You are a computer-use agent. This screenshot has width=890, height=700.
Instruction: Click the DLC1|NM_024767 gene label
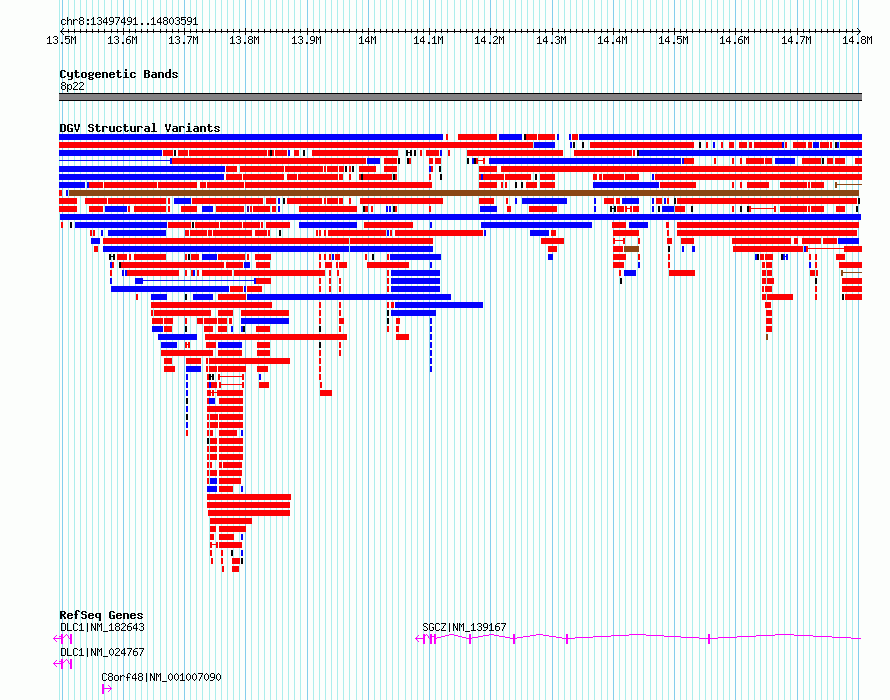point(102,652)
